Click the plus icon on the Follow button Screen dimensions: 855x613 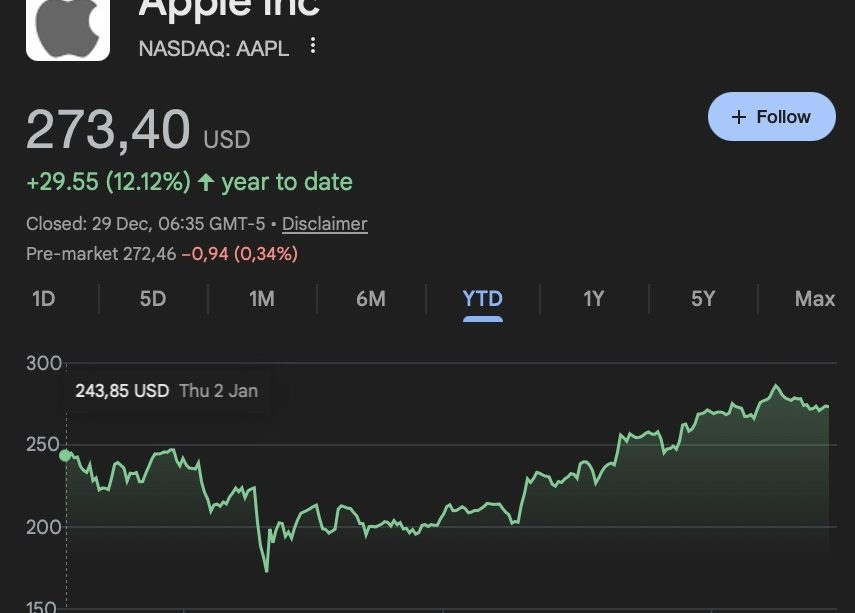point(739,117)
